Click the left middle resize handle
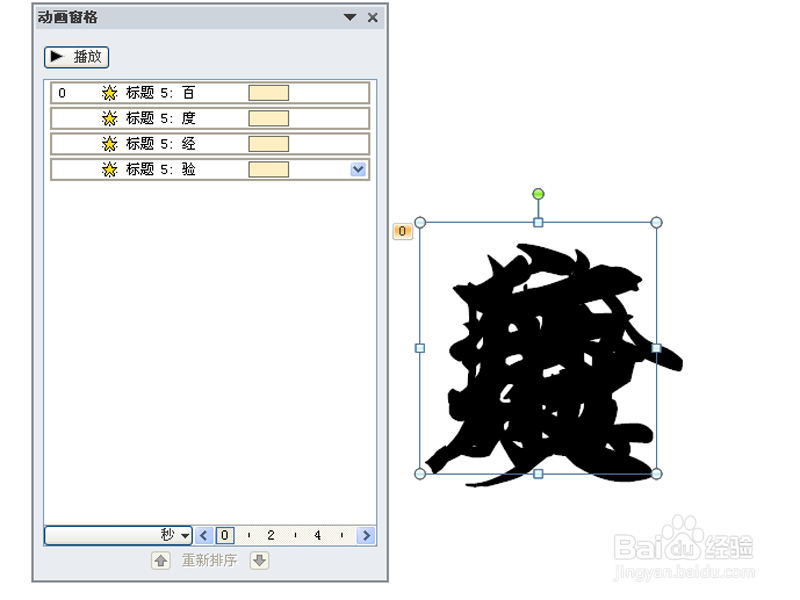 [420, 348]
